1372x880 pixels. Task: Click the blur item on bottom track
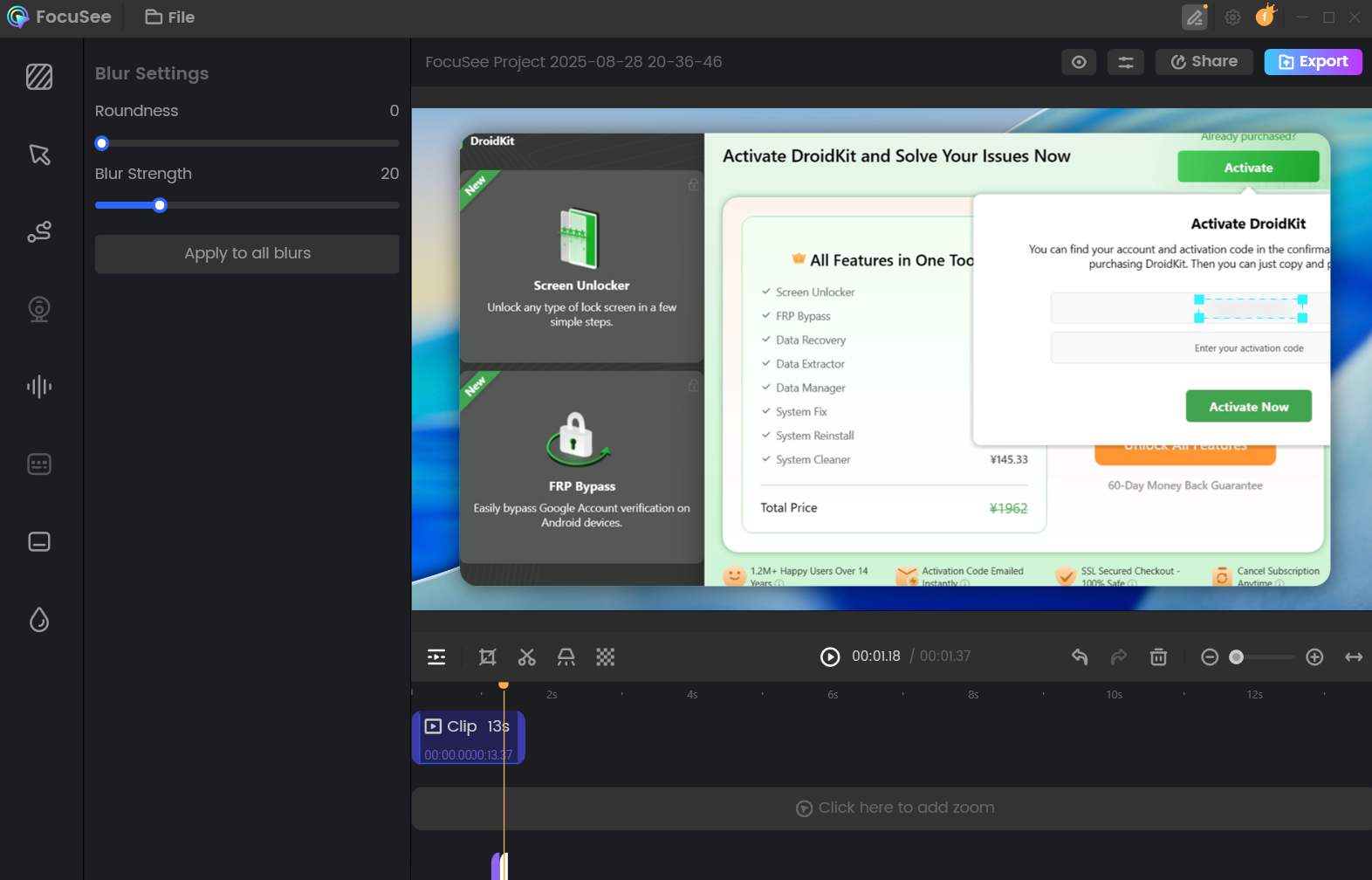point(499,866)
